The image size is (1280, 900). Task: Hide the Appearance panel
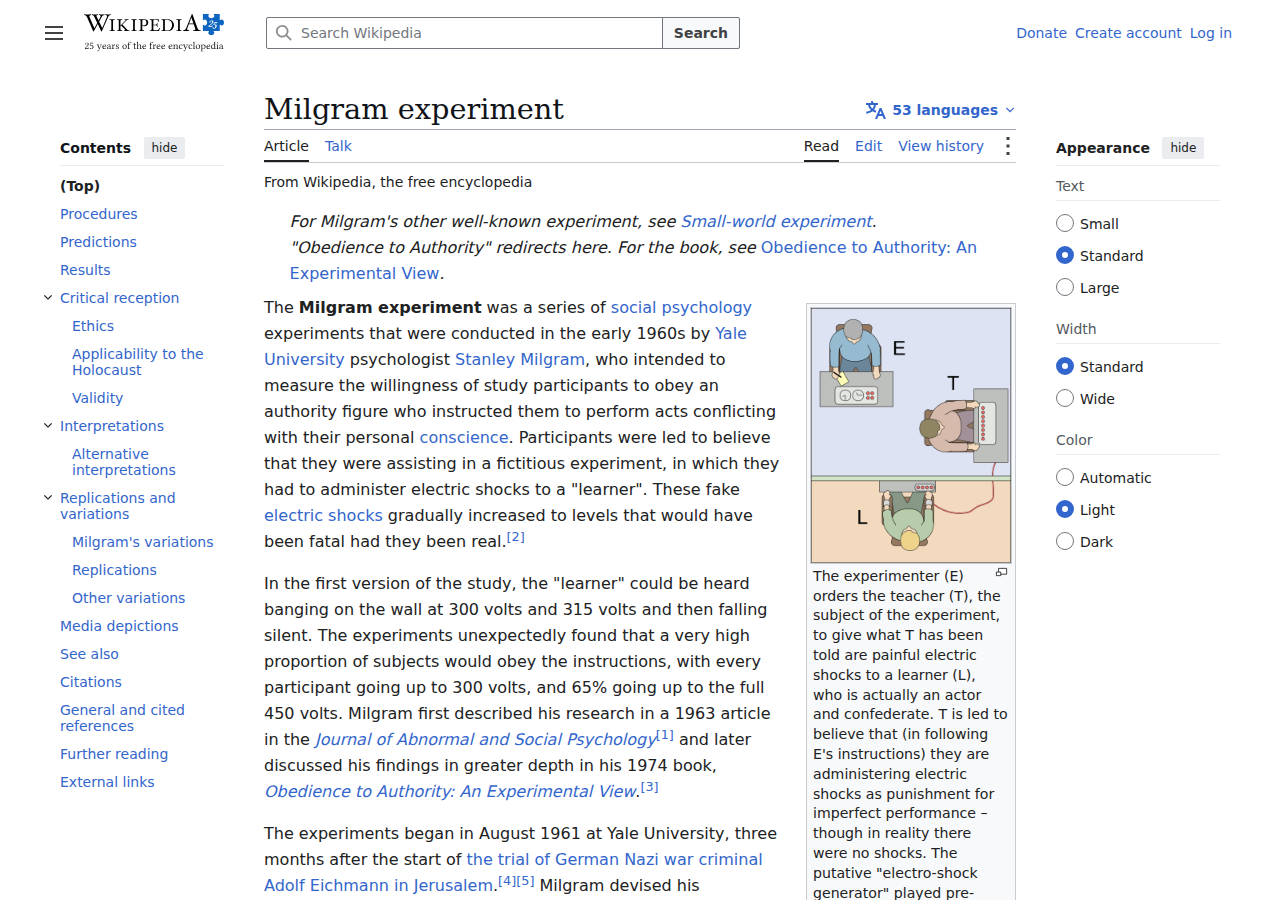(x=1183, y=148)
